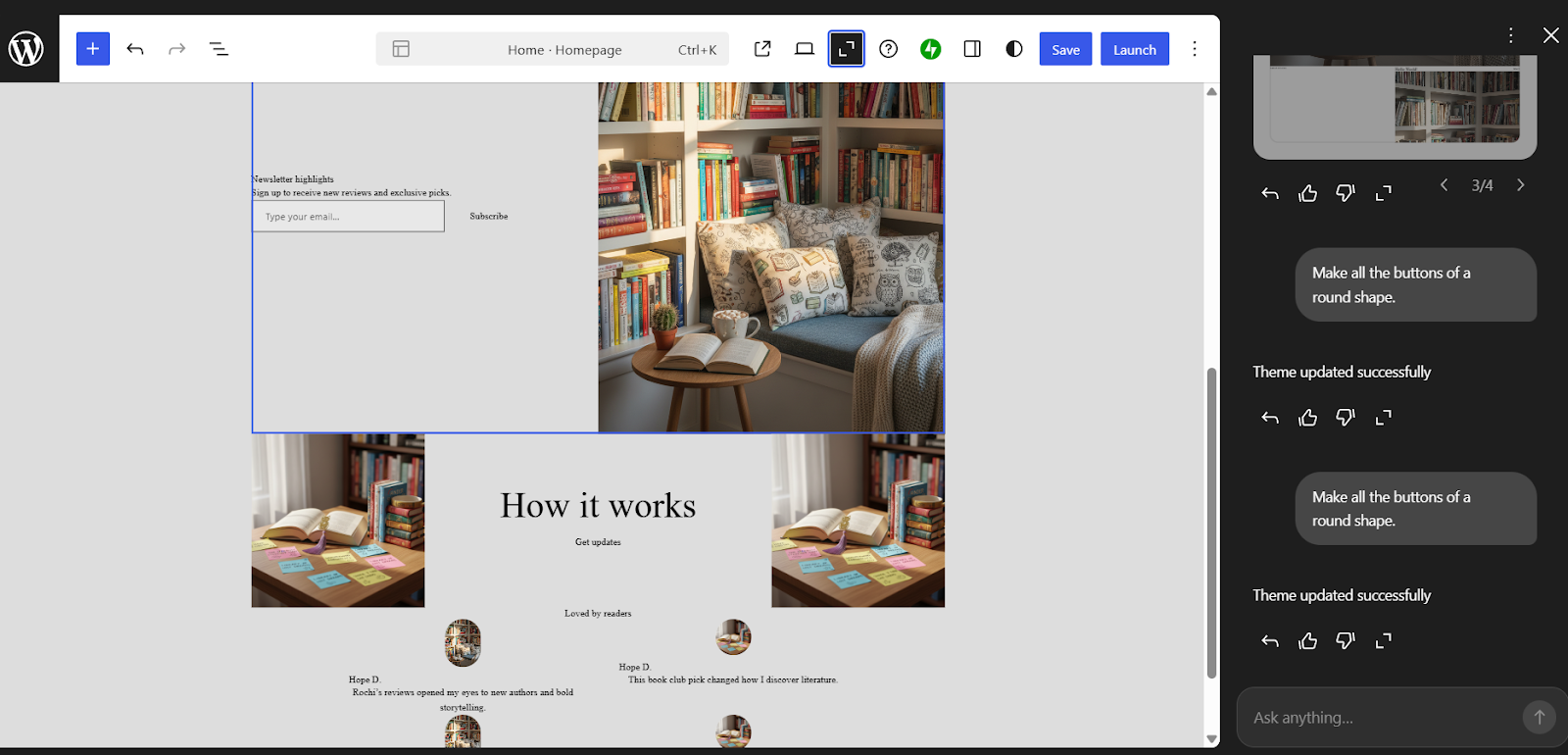Screen dimensions: 1568x755
Task: Open the help question mark icon
Action: point(889,49)
